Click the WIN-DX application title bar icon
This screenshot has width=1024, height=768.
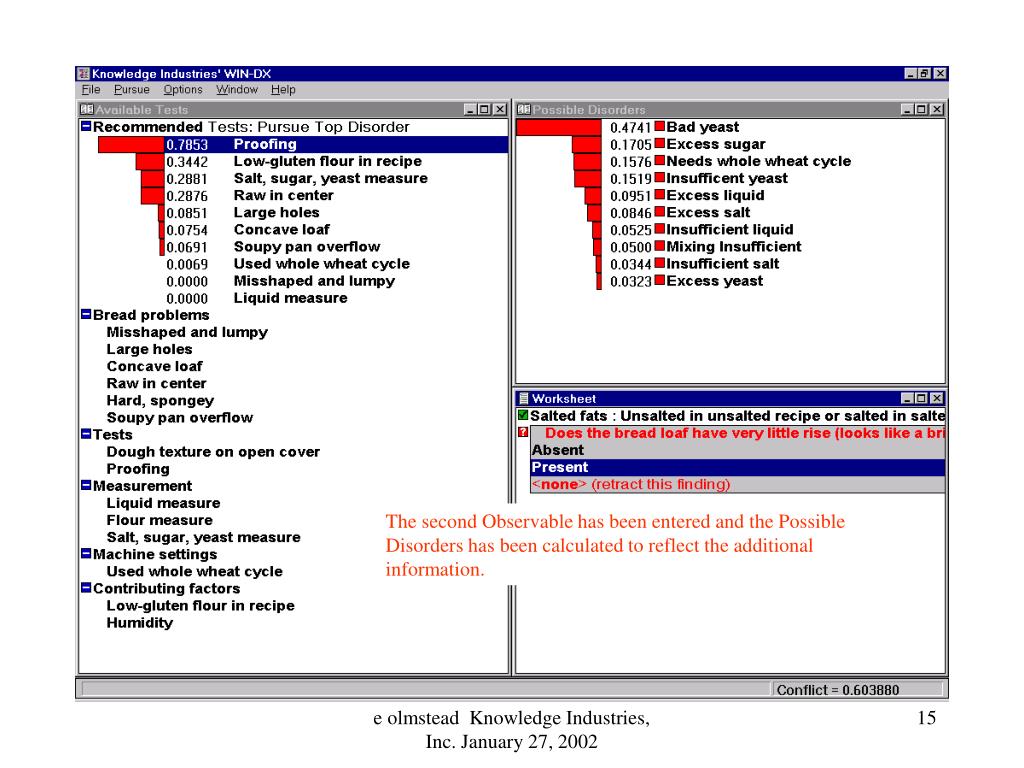click(84, 74)
